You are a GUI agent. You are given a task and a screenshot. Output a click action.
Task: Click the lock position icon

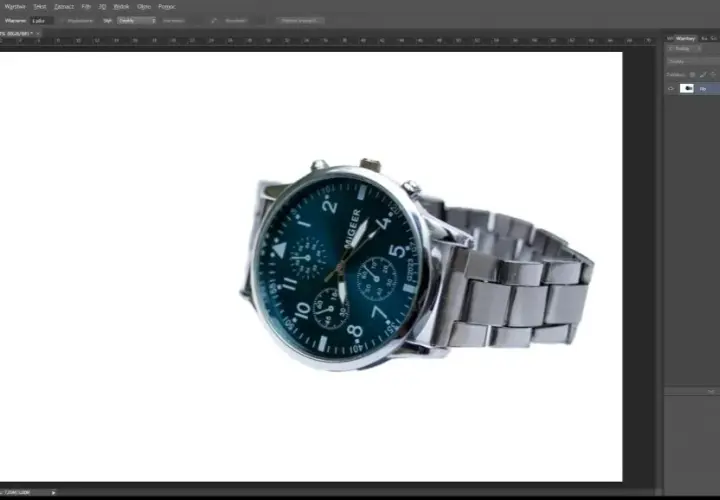tap(713, 74)
